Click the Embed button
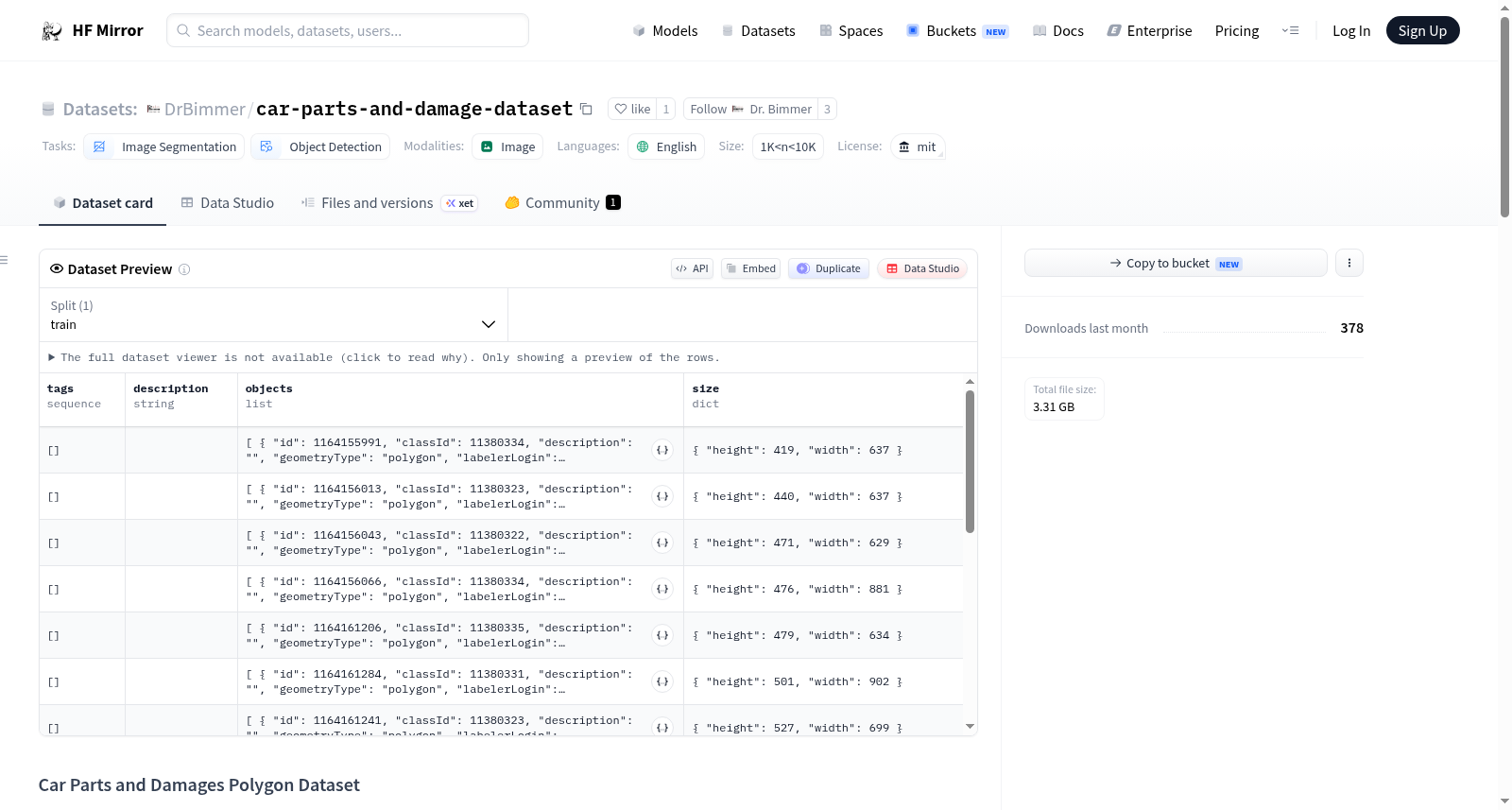Viewport: 1512px width, 810px height. [x=751, y=268]
